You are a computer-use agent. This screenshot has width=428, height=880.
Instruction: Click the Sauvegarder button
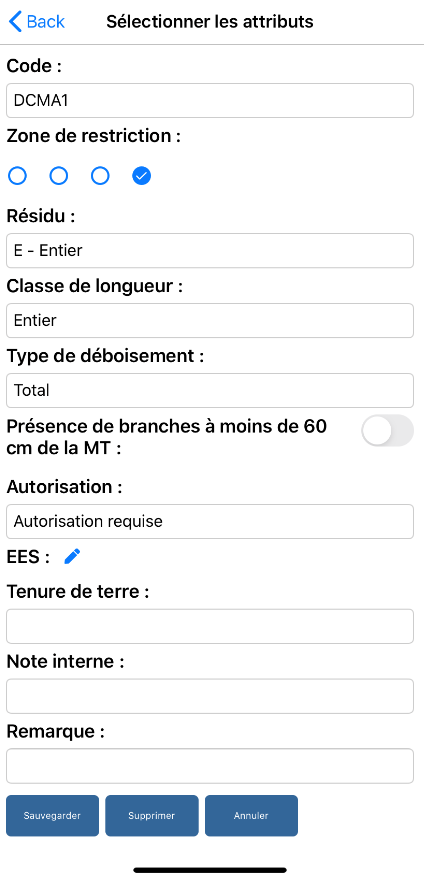coord(52,815)
